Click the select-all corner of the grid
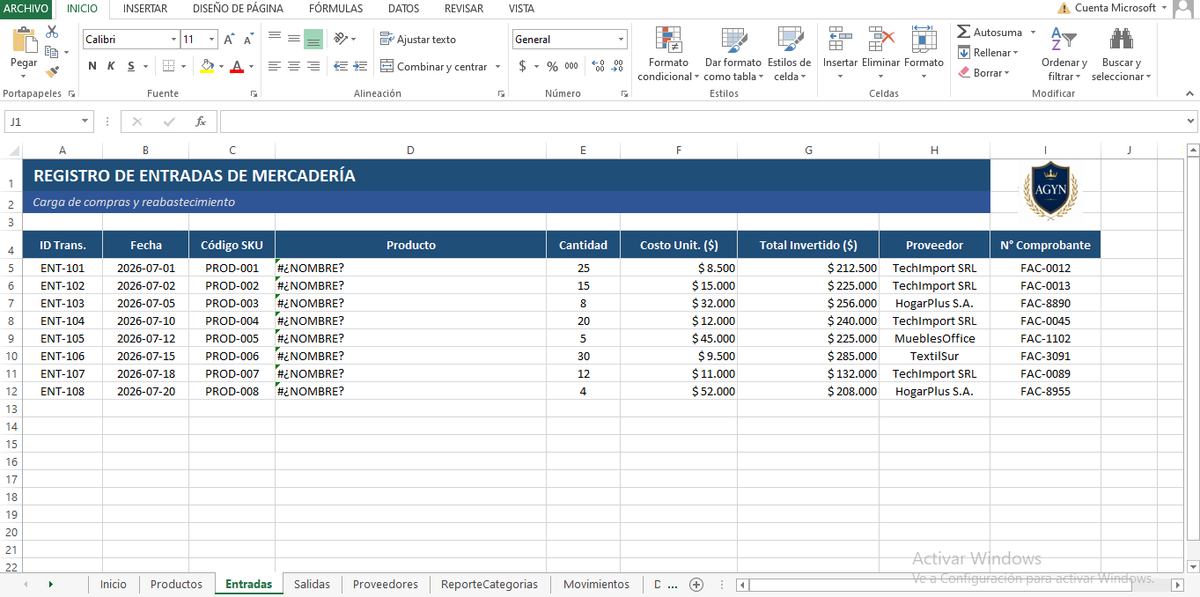 [12, 150]
